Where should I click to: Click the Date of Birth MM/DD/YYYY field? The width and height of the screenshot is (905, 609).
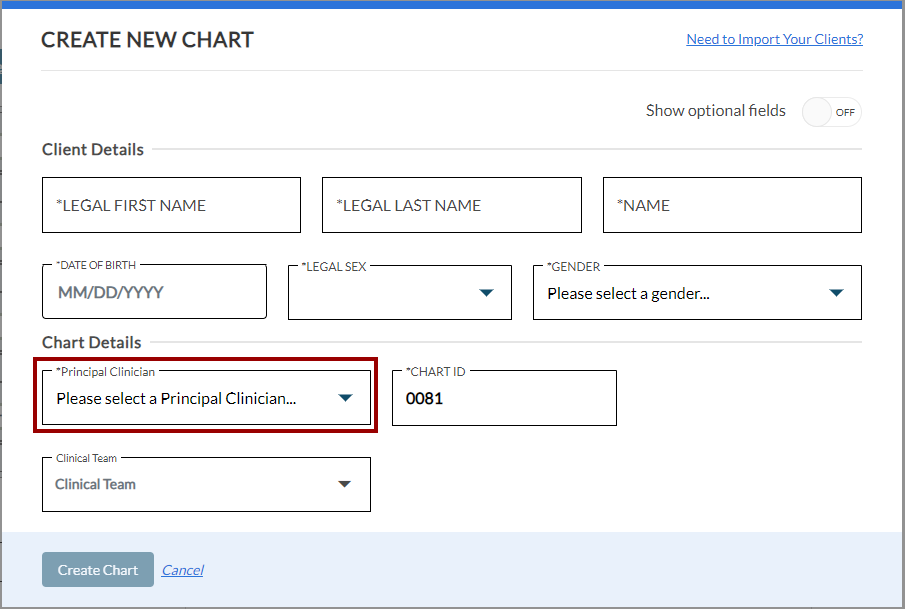(154, 293)
